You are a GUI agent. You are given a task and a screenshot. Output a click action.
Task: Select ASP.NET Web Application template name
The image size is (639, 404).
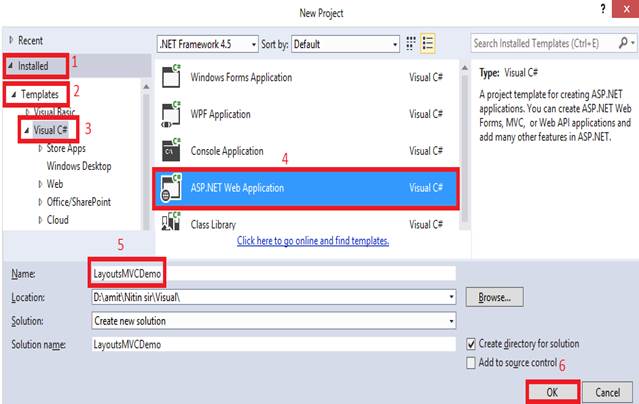(x=237, y=188)
